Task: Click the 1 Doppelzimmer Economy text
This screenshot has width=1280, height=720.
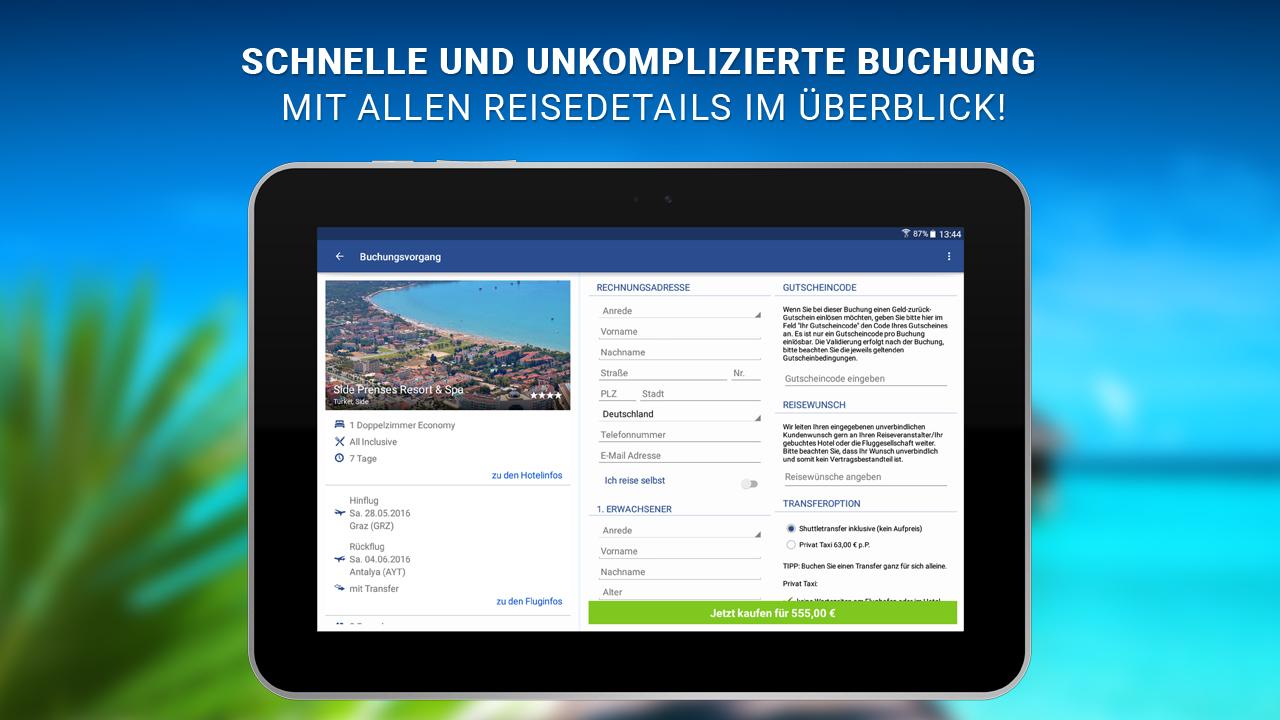Action: point(402,425)
